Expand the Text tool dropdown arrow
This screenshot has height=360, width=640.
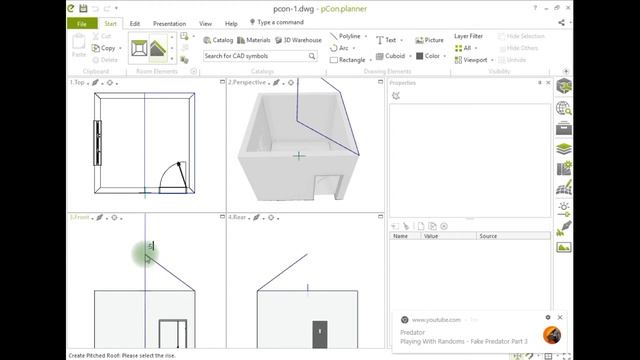point(402,40)
